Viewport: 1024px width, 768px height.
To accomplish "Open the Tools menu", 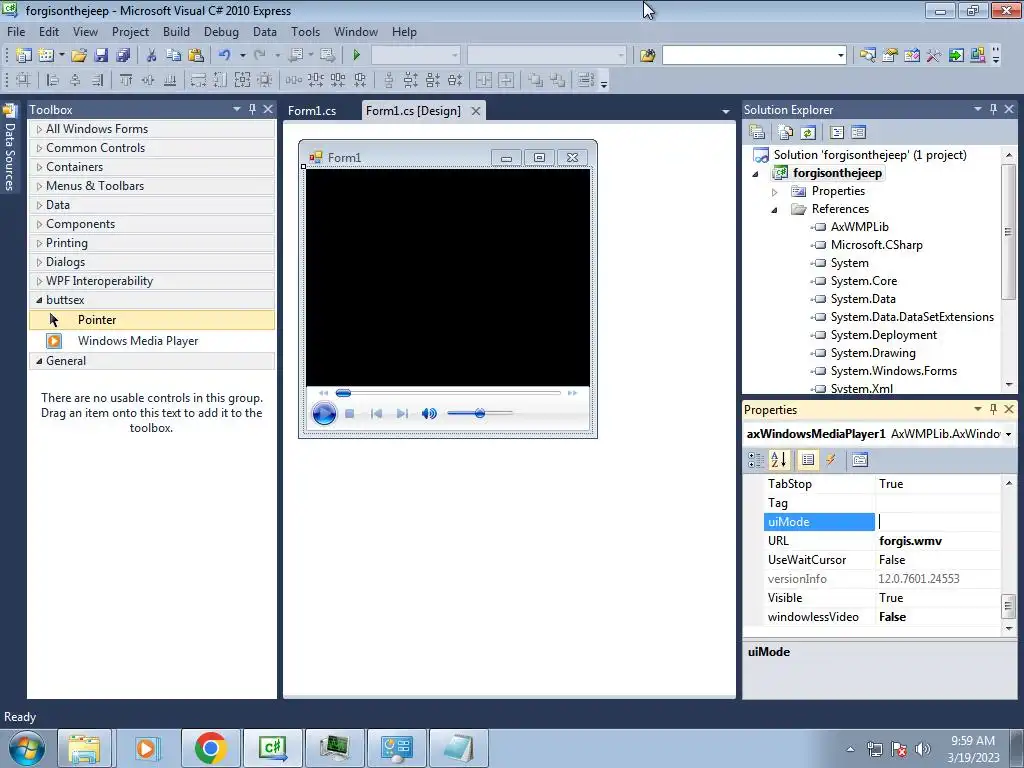I will point(306,32).
